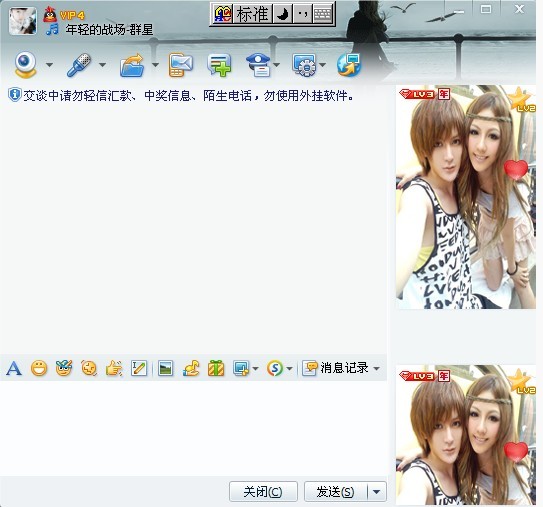Open report/police cap icon
543x507 pixels.
pyautogui.click(x=258, y=65)
